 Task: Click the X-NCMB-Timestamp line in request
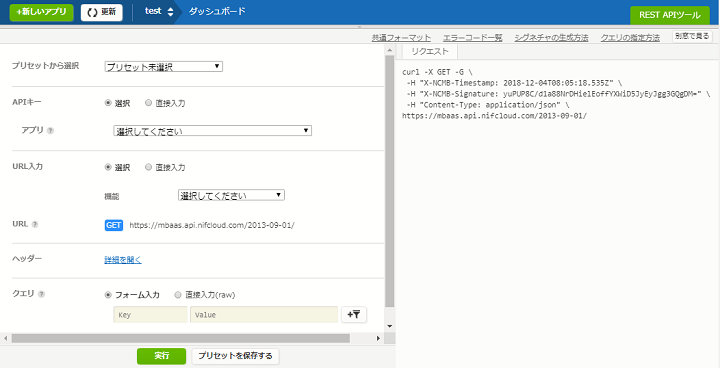(514, 83)
